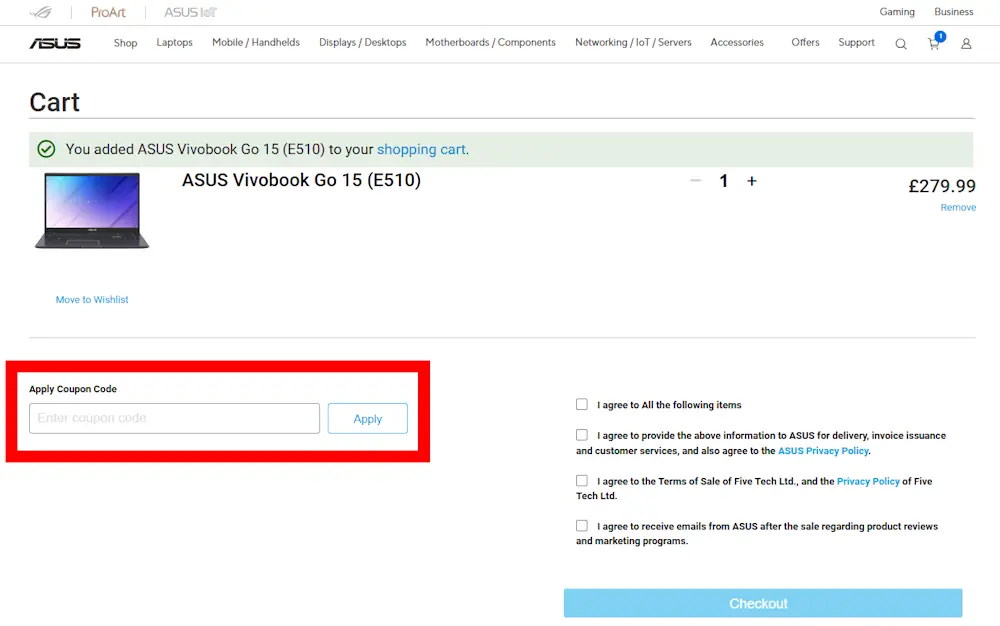Viewport: 1000px width, 626px height.
Task: View cart via the shopping cart icon
Action: coord(933,44)
